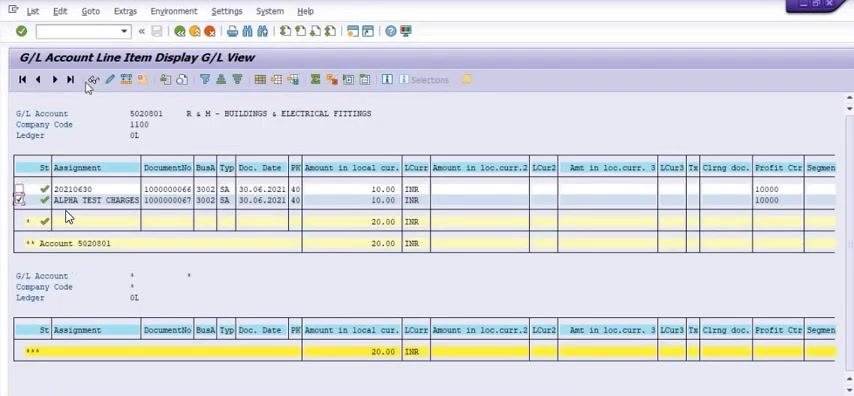This screenshot has width=854, height=396.
Task: Click the blue Information 'i' icon
Action: (x=387, y=80)
